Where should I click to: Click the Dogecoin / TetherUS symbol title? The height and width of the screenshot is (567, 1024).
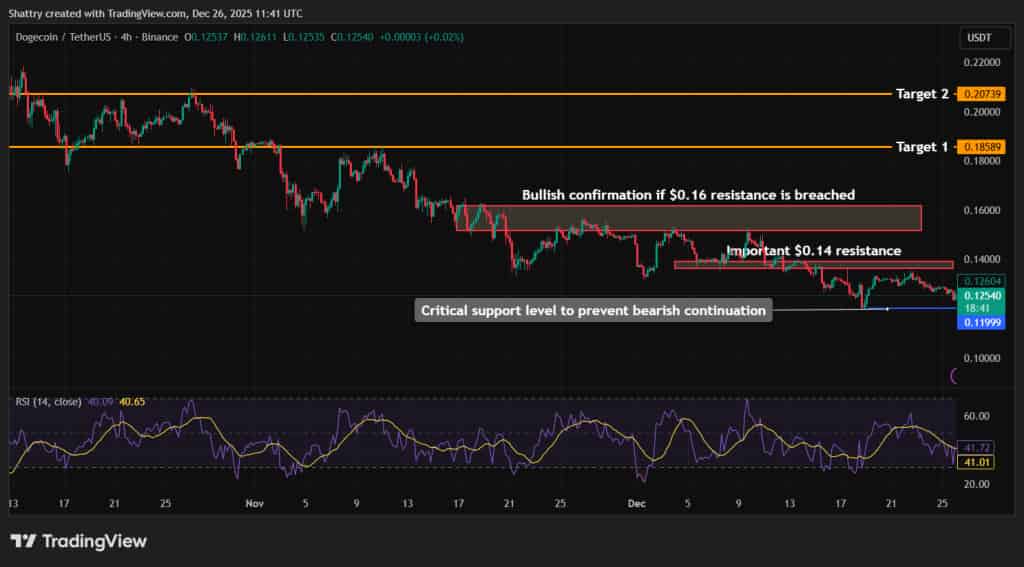click(x=66, y=37)
